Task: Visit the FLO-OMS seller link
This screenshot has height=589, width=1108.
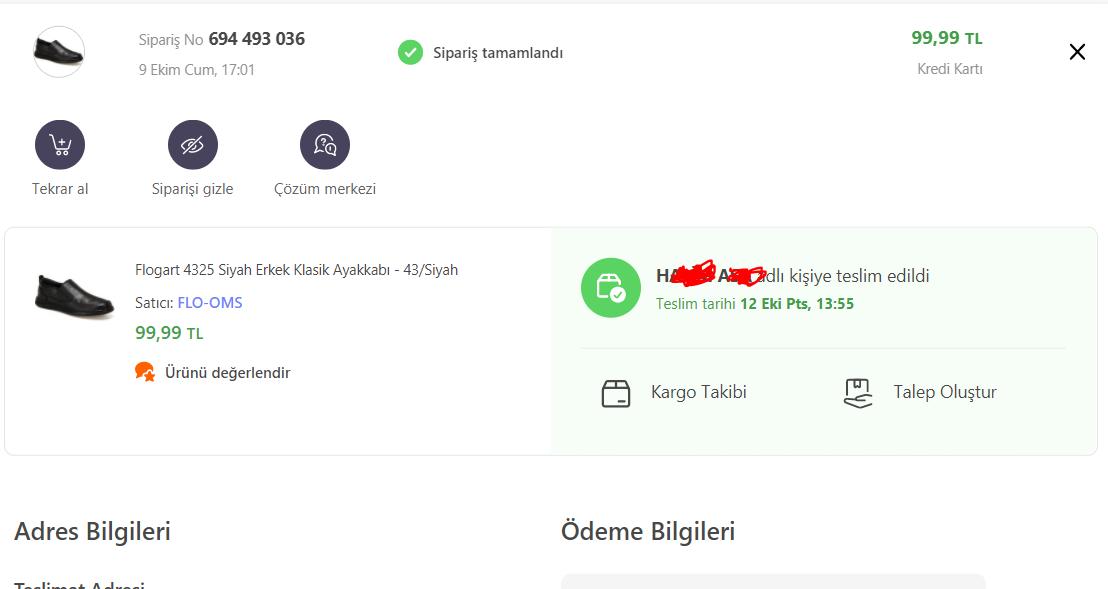Action: coord(210,303)
